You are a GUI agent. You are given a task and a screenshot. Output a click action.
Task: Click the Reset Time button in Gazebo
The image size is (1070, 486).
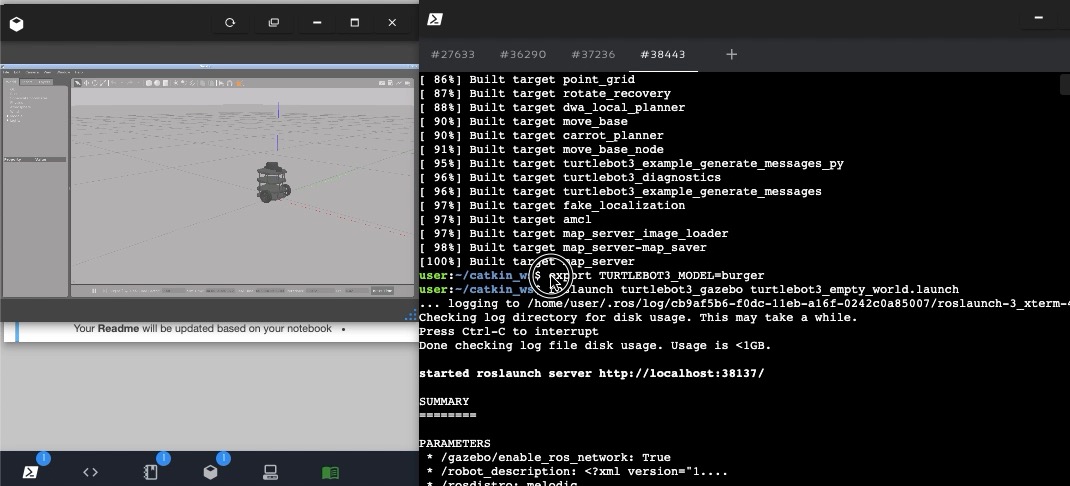pyautogui.click(x=382, y=291)
